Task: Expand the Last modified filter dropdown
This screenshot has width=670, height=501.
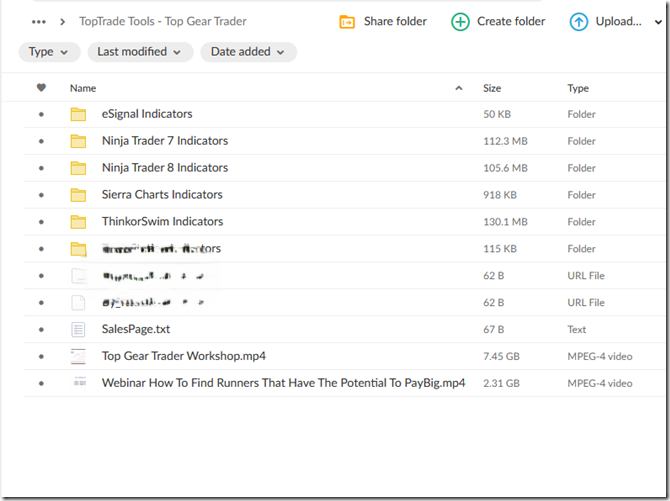Action: click(x=140, y=52)
